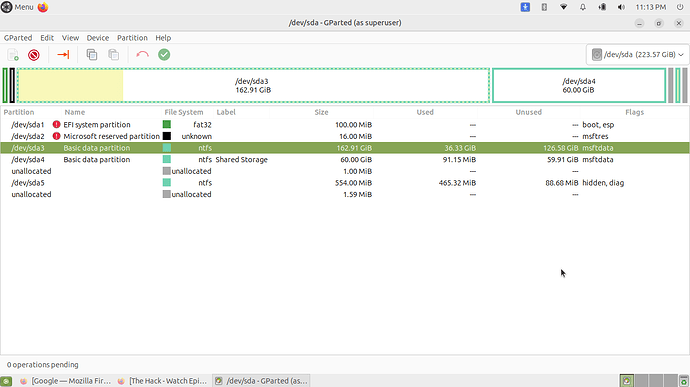Open the Device menu
This screenshot has width=690, height=387.
click(98, 38)
